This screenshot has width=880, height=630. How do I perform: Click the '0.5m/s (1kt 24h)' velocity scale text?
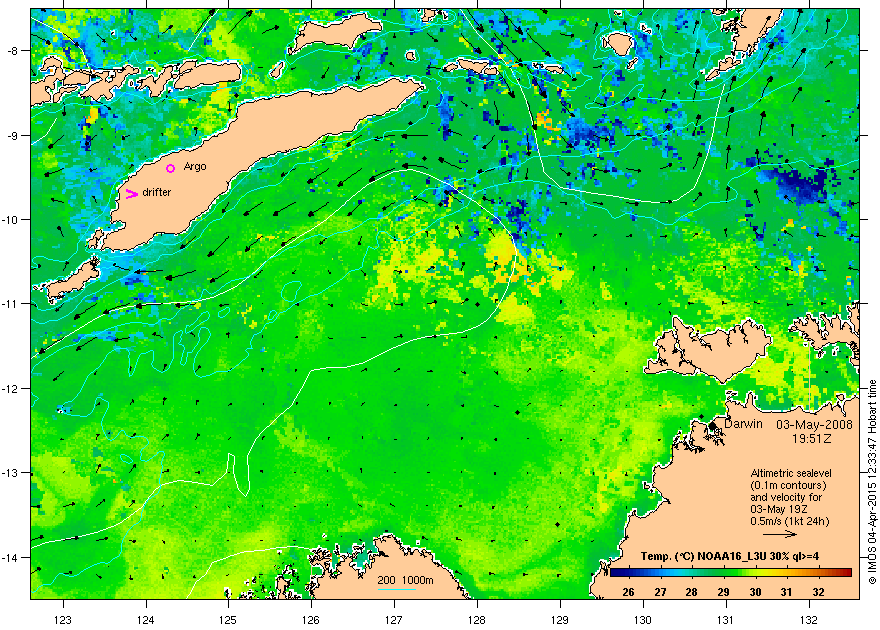(790, 521)
